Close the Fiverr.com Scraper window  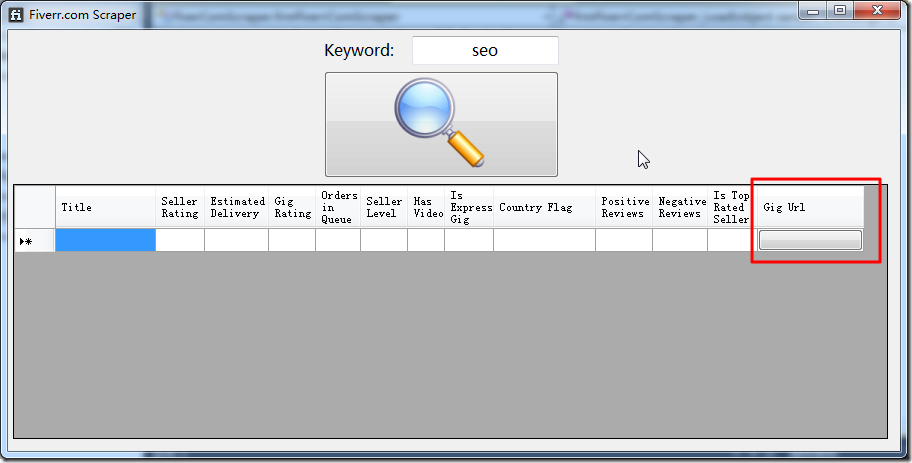click(878, 10)
